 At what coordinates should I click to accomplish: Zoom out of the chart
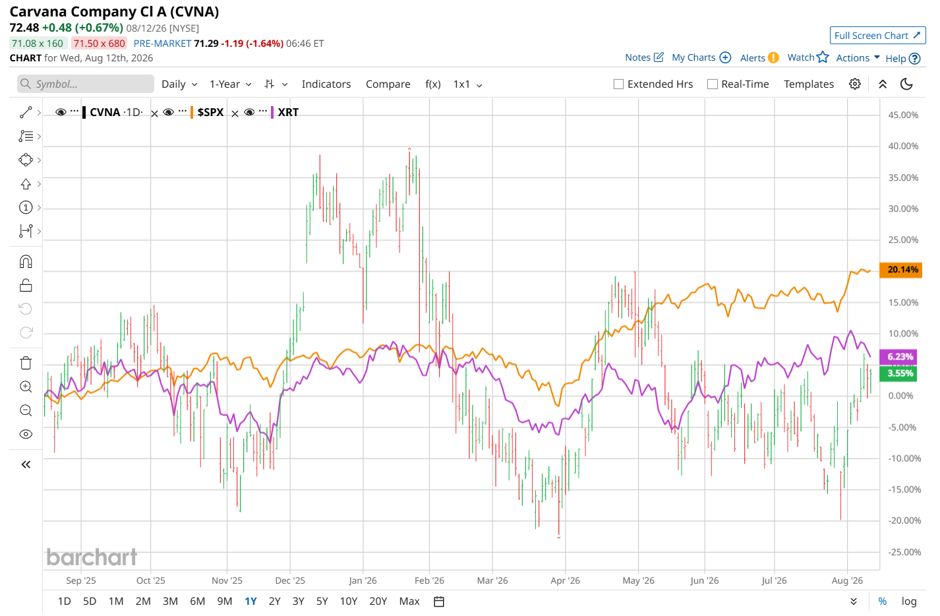click(x=25, y=410)
